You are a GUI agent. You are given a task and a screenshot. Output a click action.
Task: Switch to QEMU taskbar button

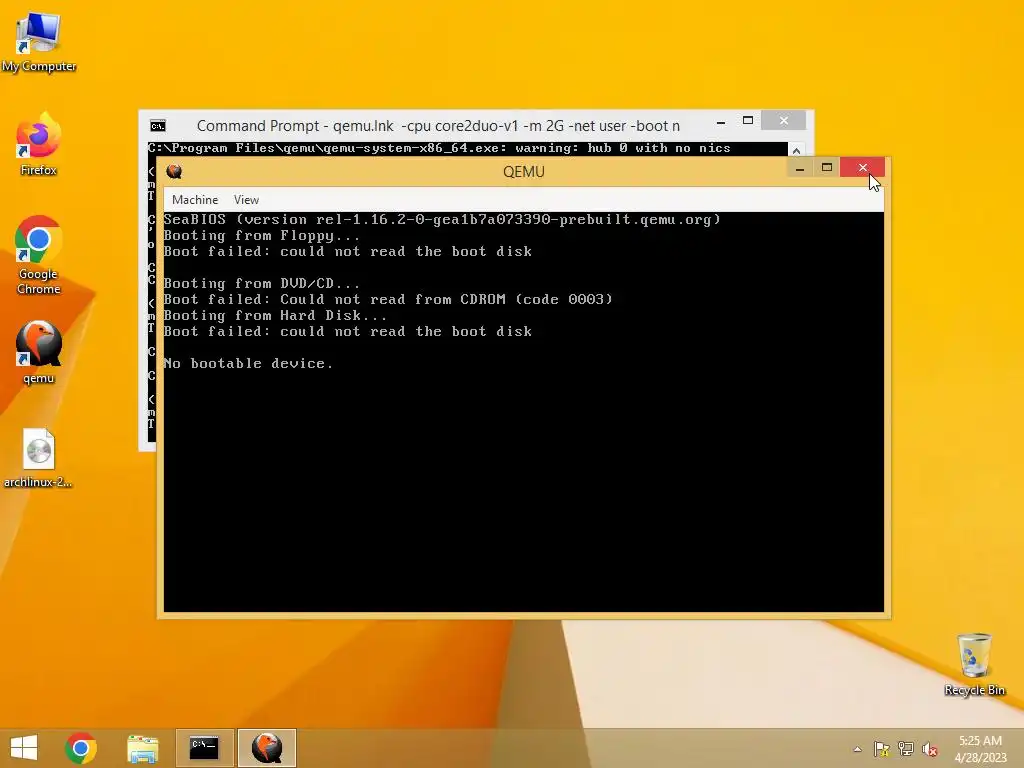tap(266, 748)
